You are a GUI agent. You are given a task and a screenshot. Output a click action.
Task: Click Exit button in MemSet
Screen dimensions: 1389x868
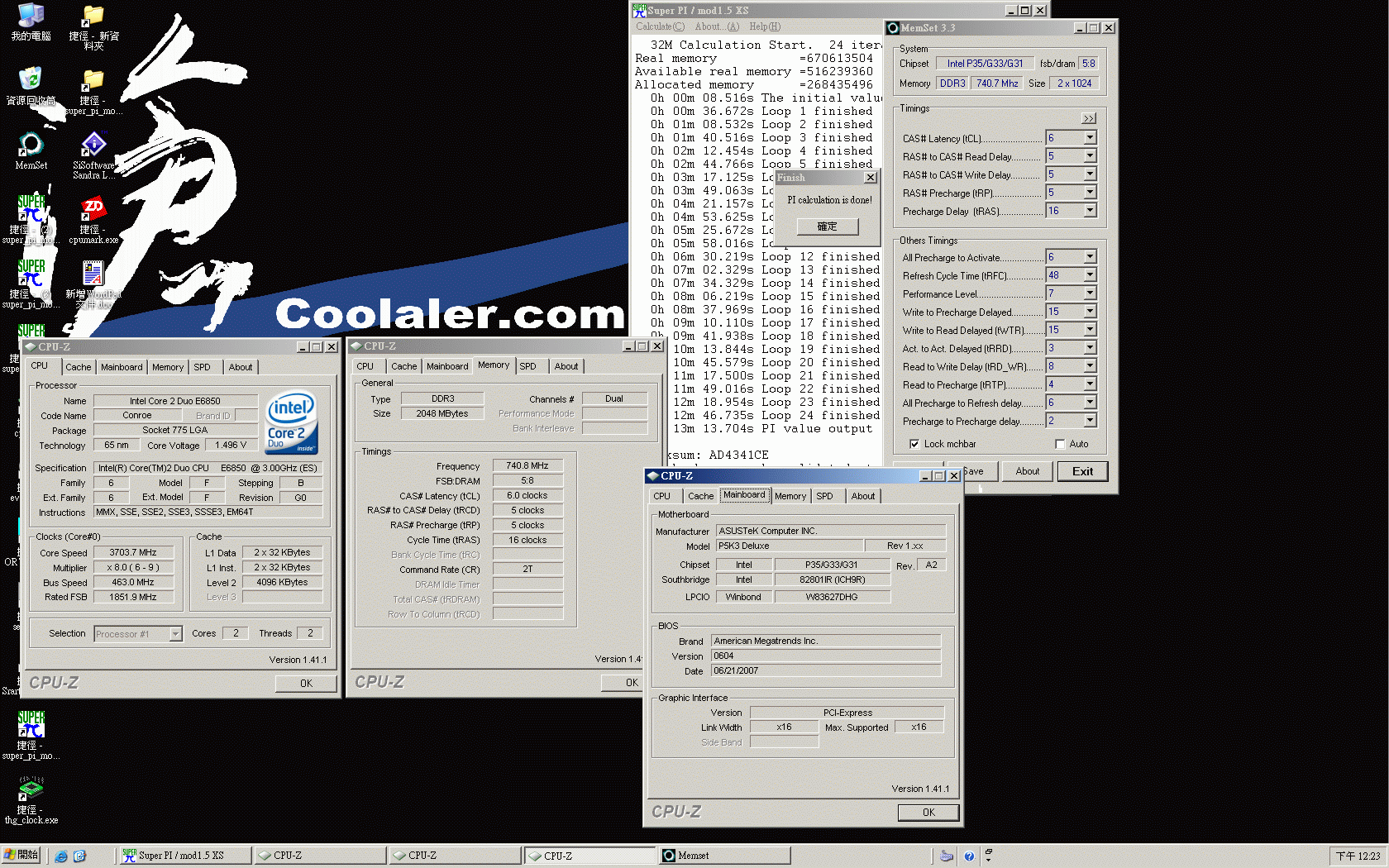pyautogui.click(x=1082, y=471)
